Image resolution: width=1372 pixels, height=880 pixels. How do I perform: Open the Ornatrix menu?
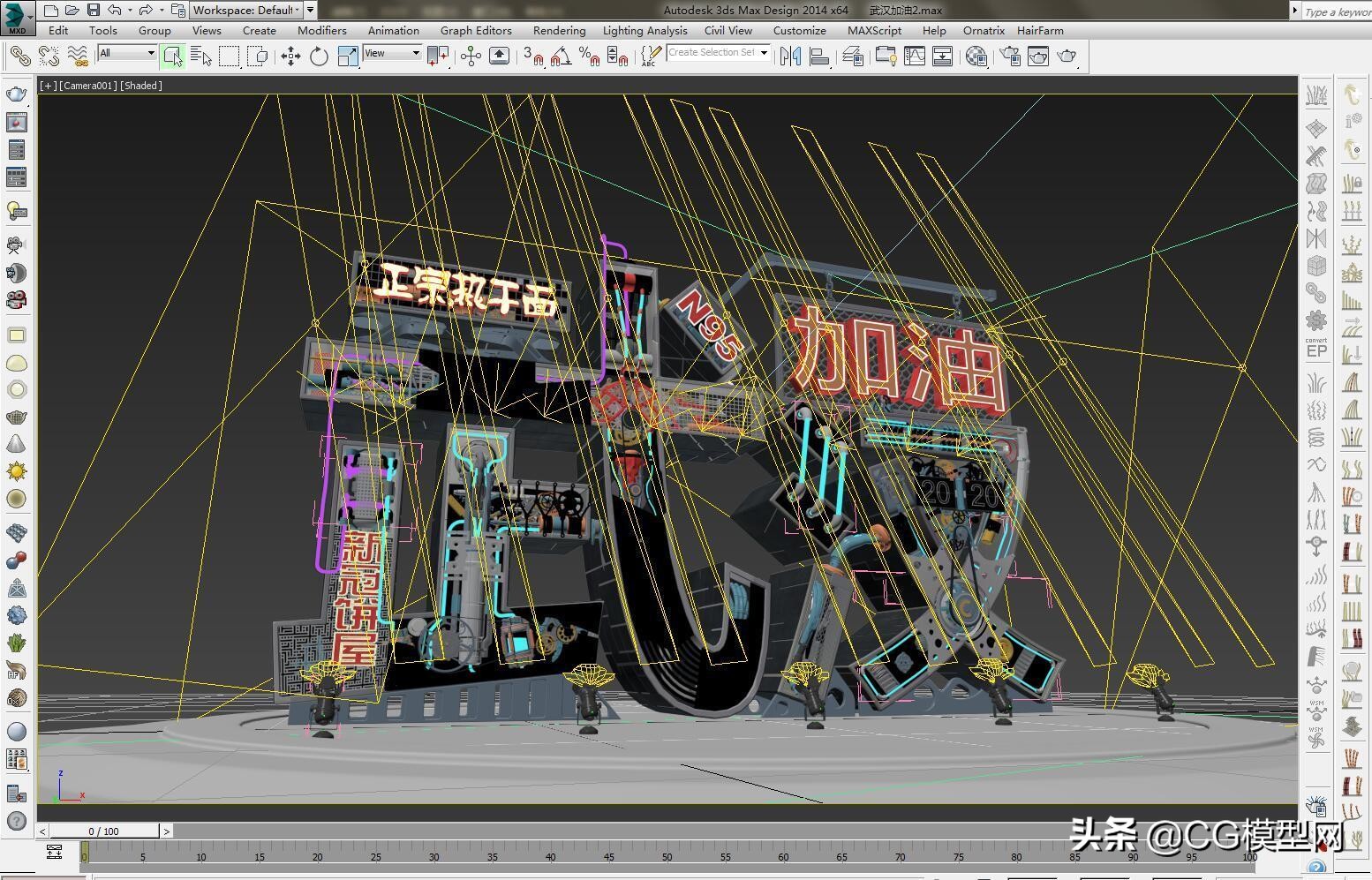983,30
